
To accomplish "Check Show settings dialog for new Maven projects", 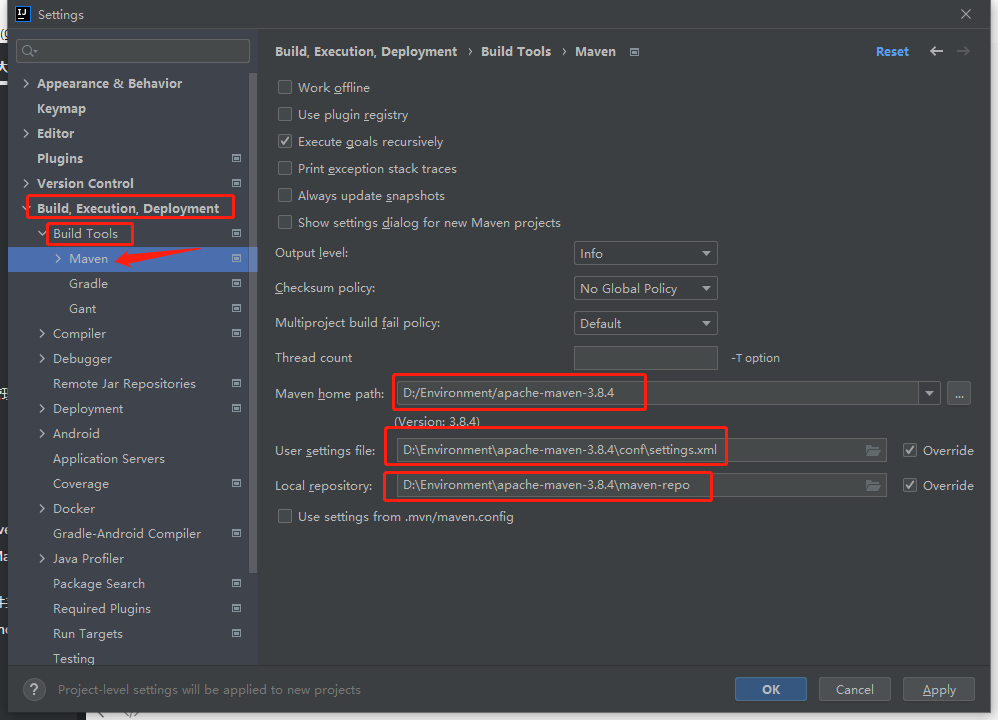I will point(285,222).
